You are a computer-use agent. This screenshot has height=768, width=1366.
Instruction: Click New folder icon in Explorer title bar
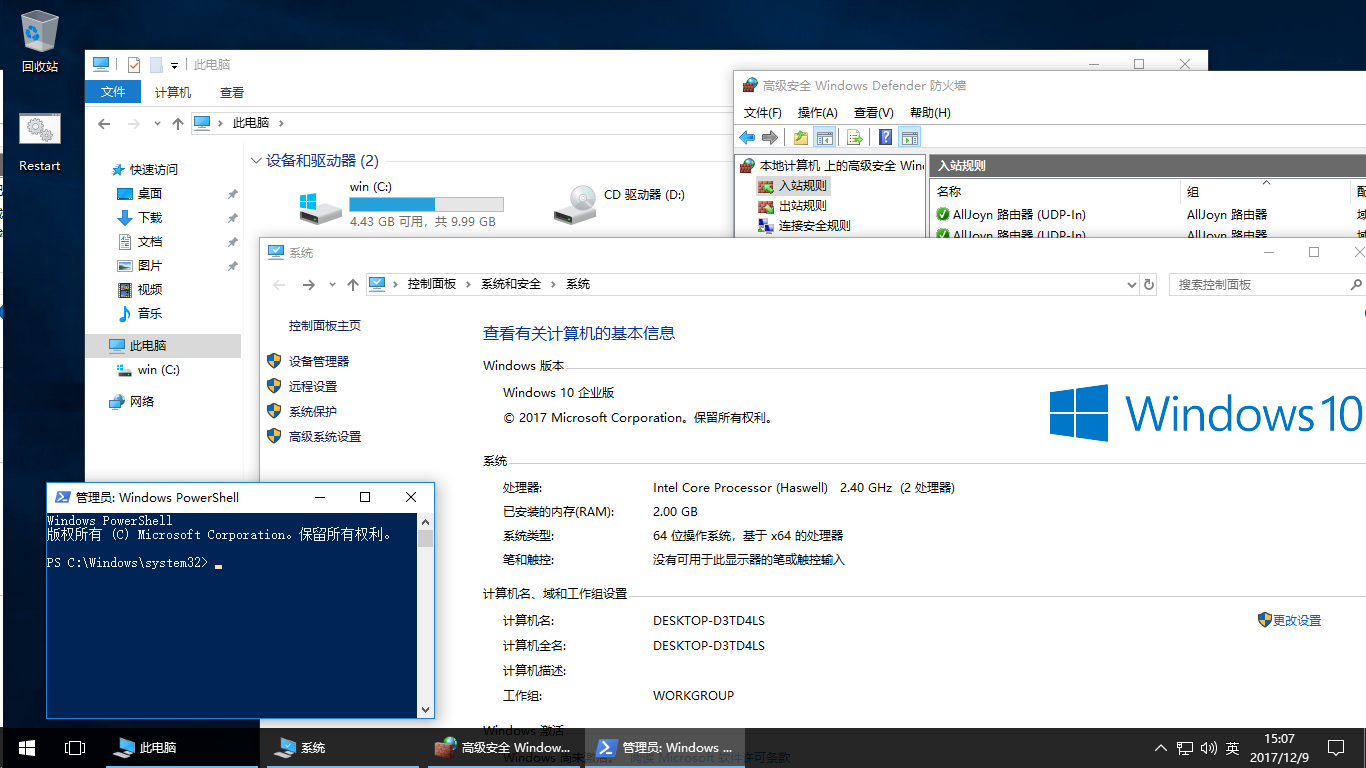tap(156, 64)
